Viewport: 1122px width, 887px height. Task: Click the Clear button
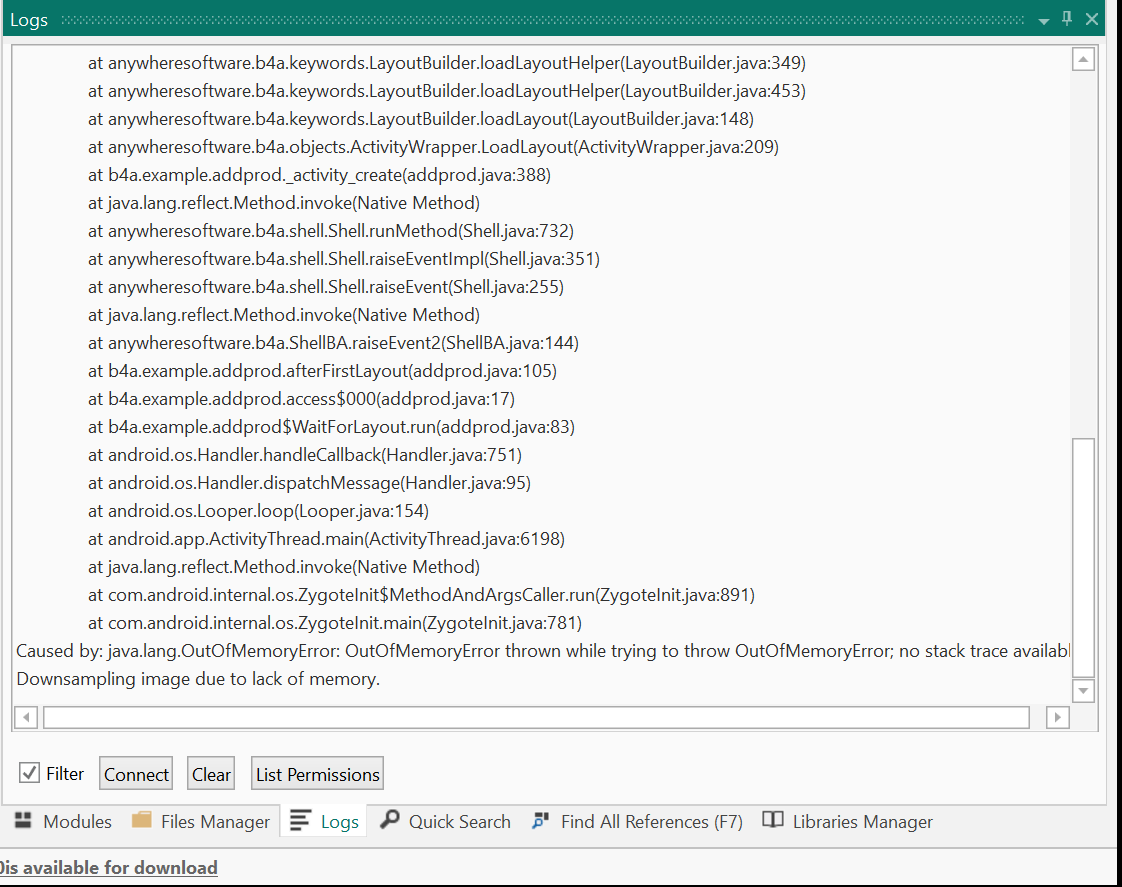211,774
